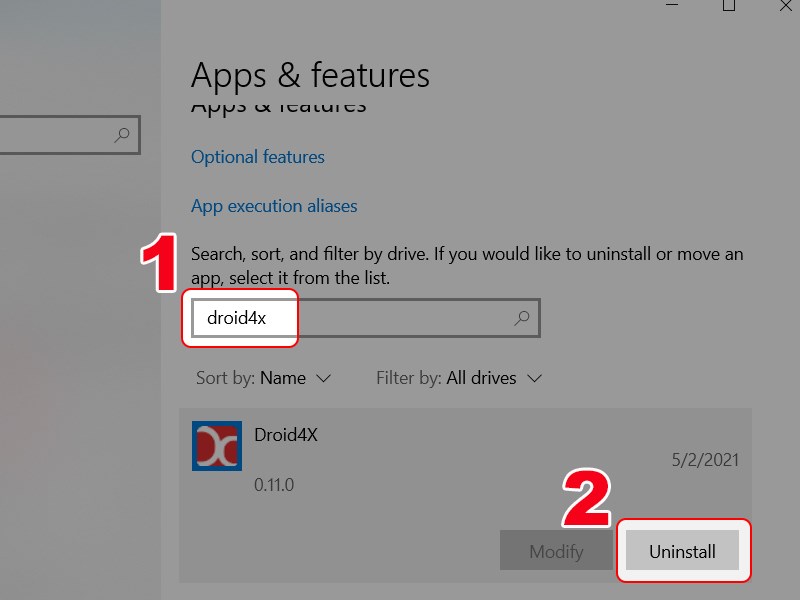Viewport: 800px width, 600px height.
Task: Click the Modify button
Action: (558, 551)
